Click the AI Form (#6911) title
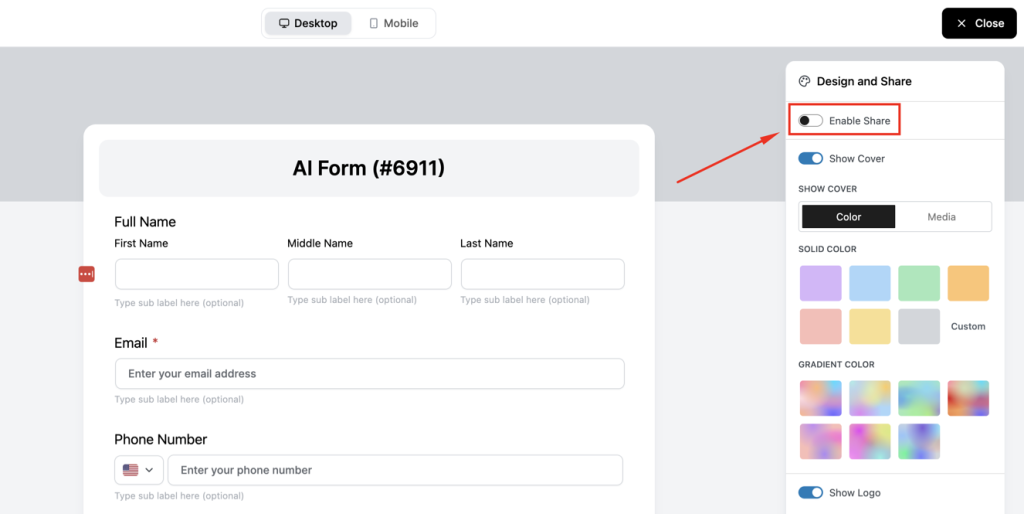Screen dimensions: 1024x514 369,169
